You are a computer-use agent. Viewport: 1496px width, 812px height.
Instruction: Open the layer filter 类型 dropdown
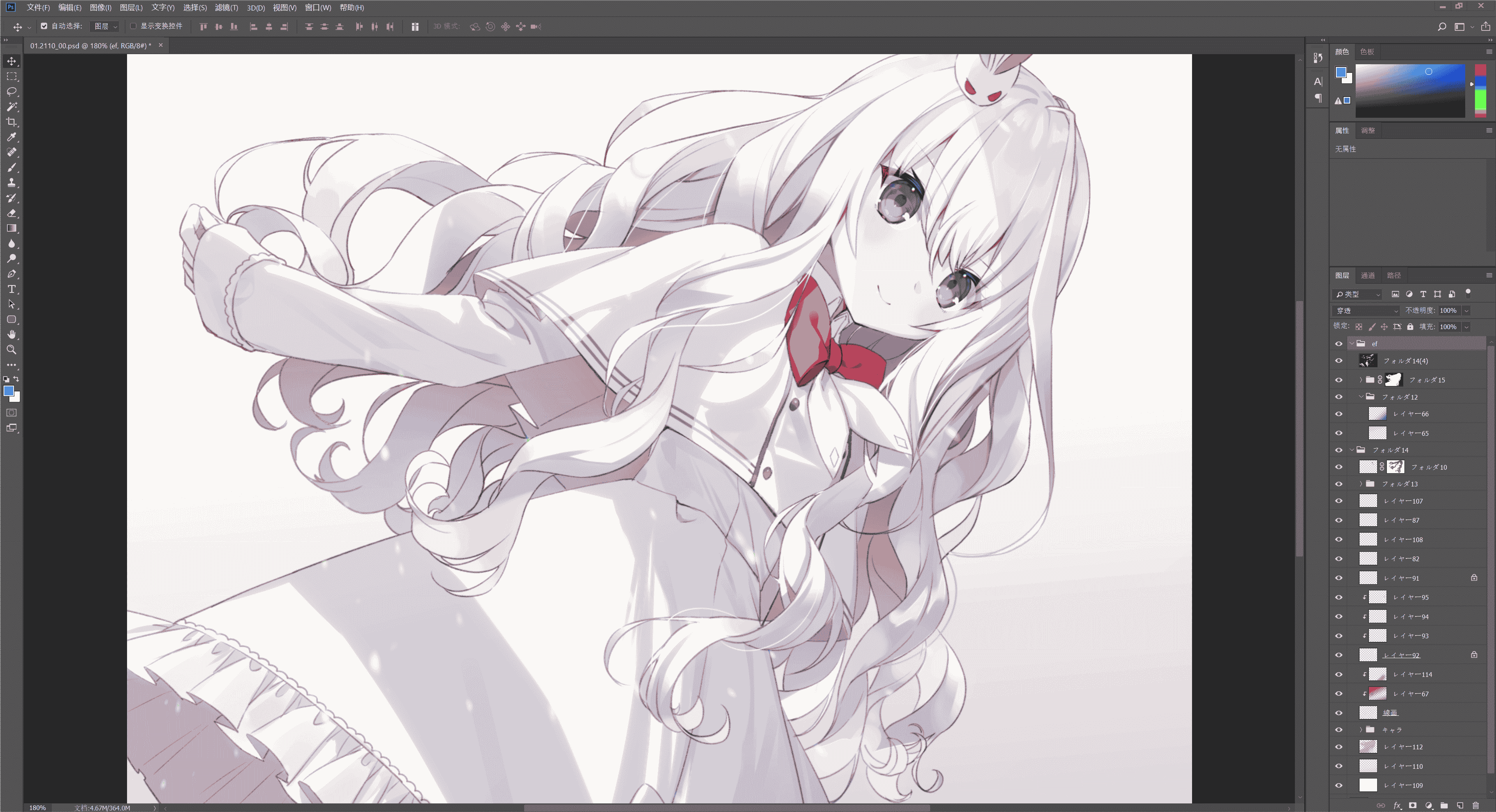pos(1358,294)
